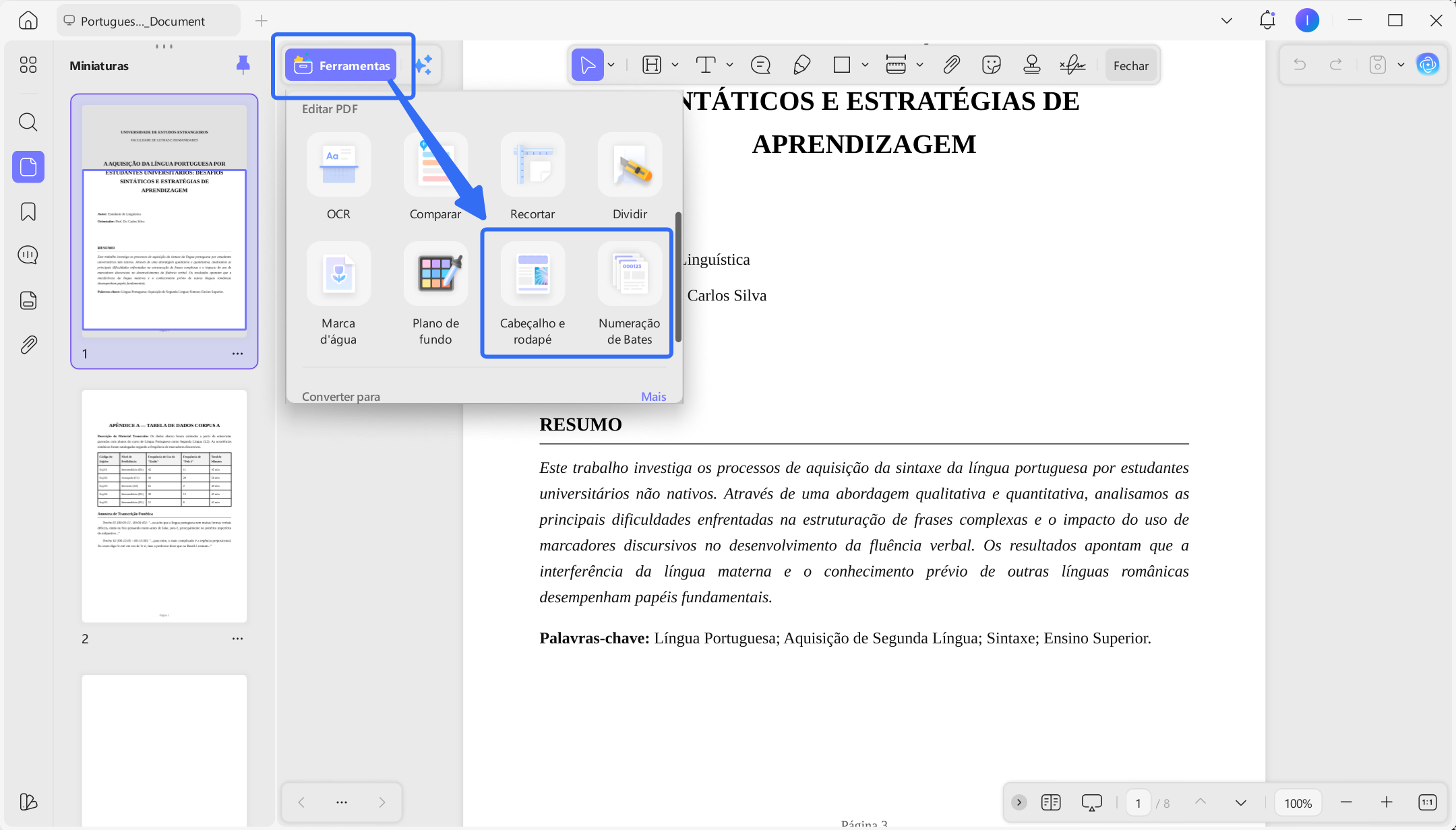1456x830 pixels.
Task: Select page 1 thumbnail
Action: click(x=164, y=220)
